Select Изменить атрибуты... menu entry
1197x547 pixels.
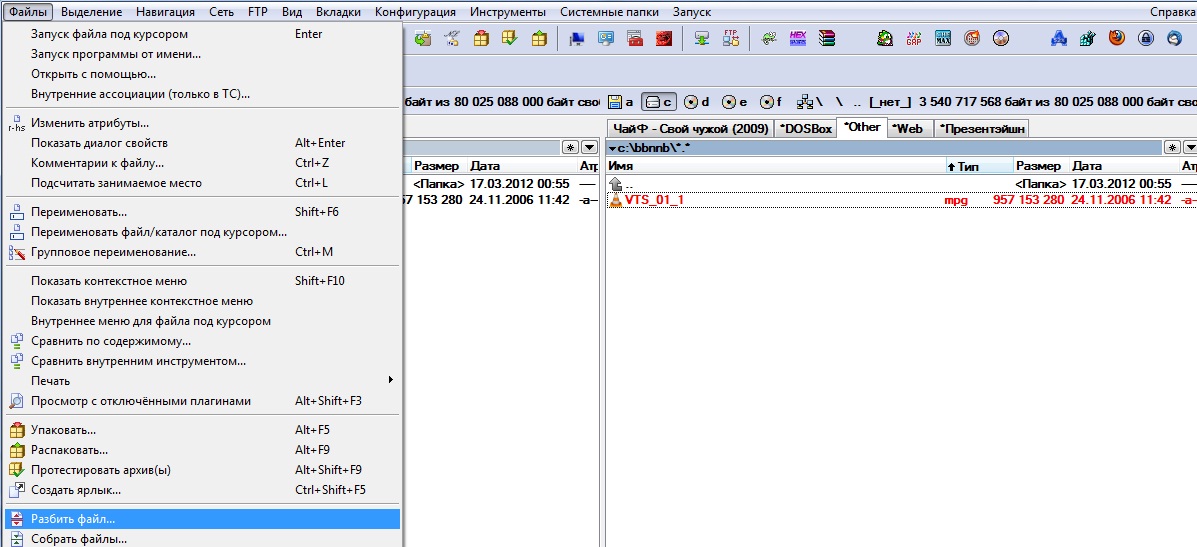[x=202, y=123]
